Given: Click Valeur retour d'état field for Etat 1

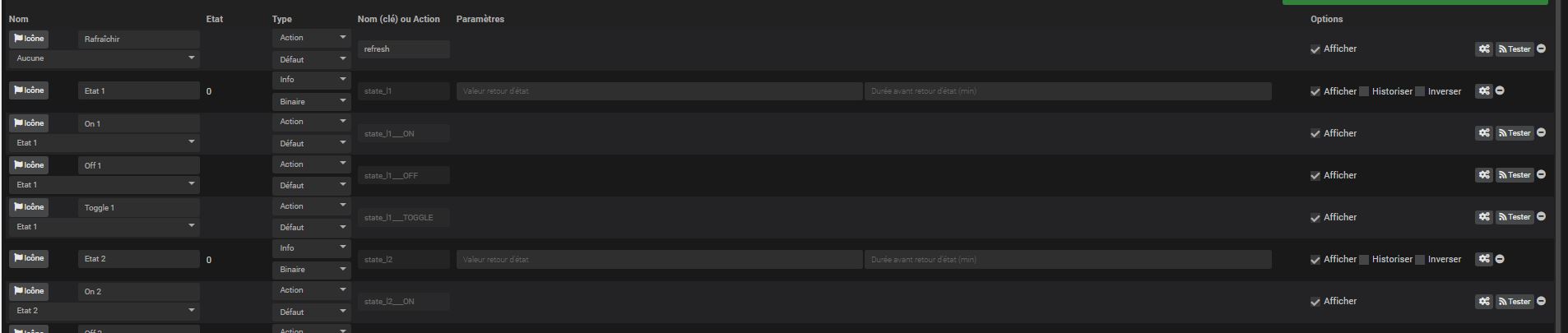Looking at the screenshot, I should 659,91.
